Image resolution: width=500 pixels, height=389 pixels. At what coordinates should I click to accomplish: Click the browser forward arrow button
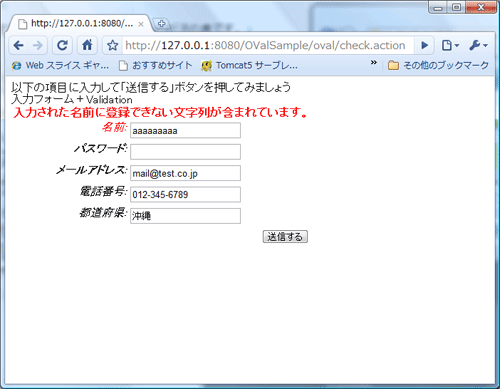point(38,45)
